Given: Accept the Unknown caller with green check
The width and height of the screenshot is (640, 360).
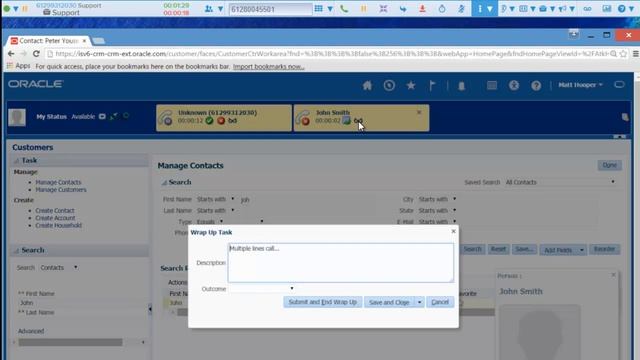Looking at the screenshot, I should [x=209, y=121].
